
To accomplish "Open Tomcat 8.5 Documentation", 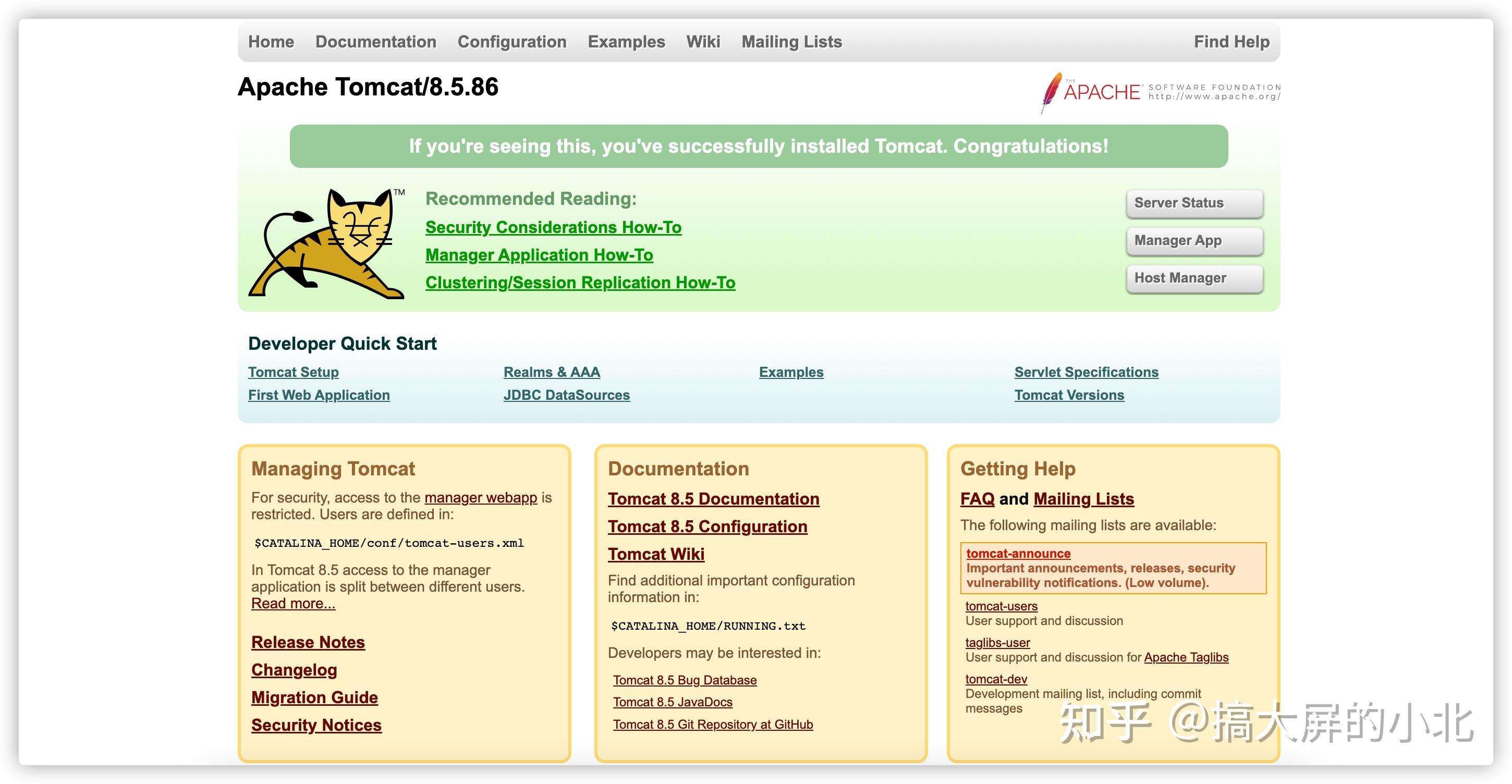I will click(713, 499).
